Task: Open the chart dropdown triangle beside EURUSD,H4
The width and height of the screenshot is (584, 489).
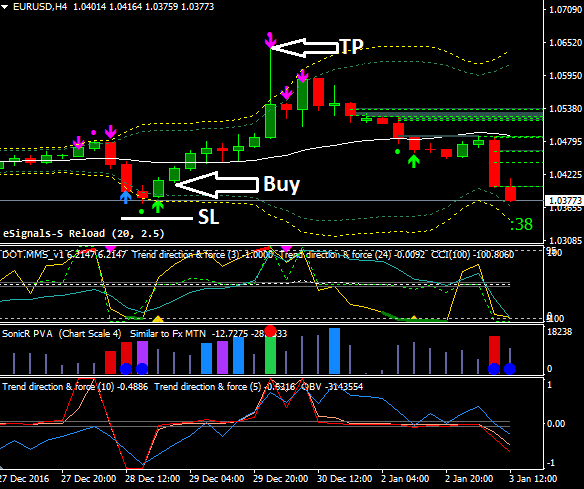Action: 4,7
